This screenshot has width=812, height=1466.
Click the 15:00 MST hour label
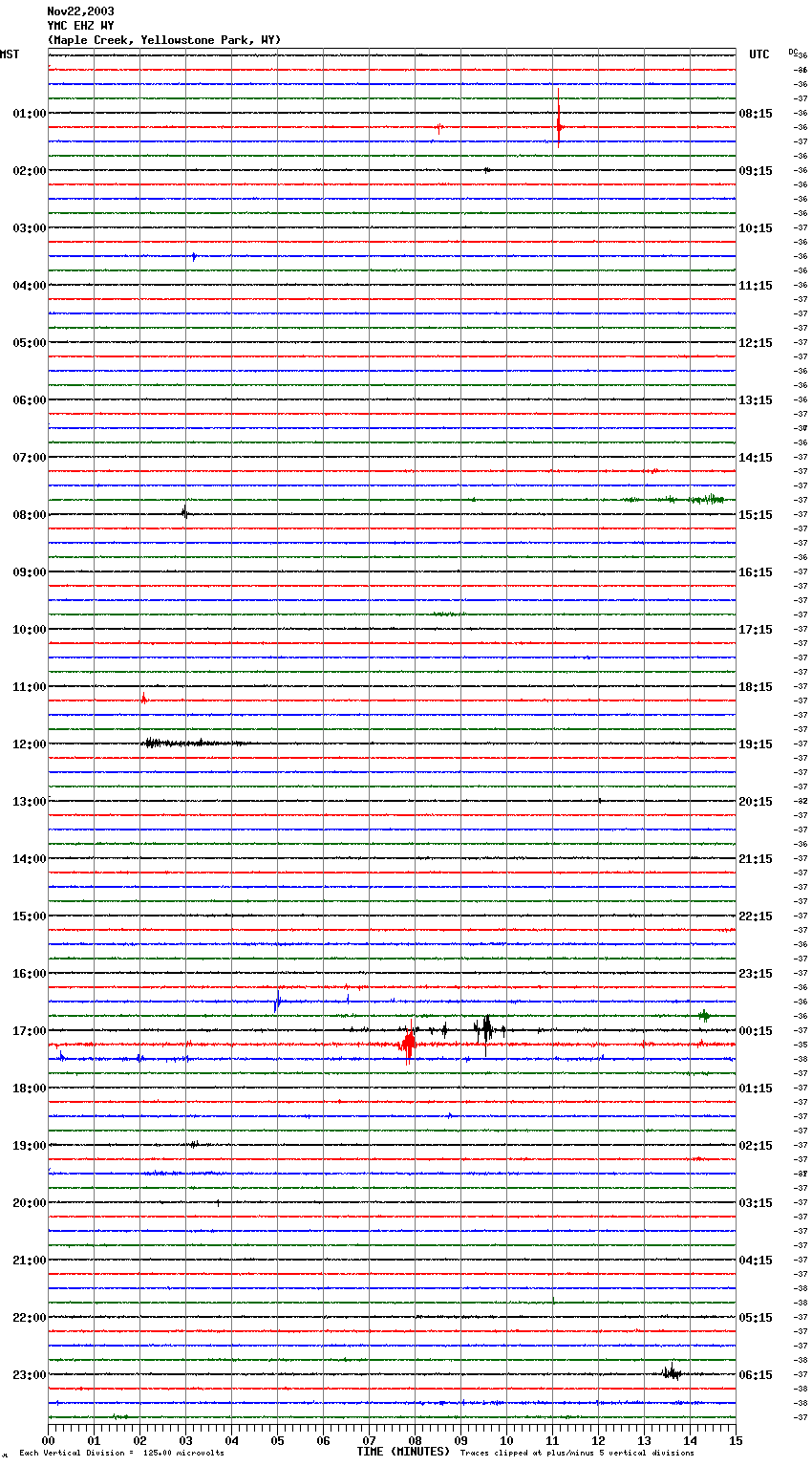pyautogui.click(x=30, y=916)
